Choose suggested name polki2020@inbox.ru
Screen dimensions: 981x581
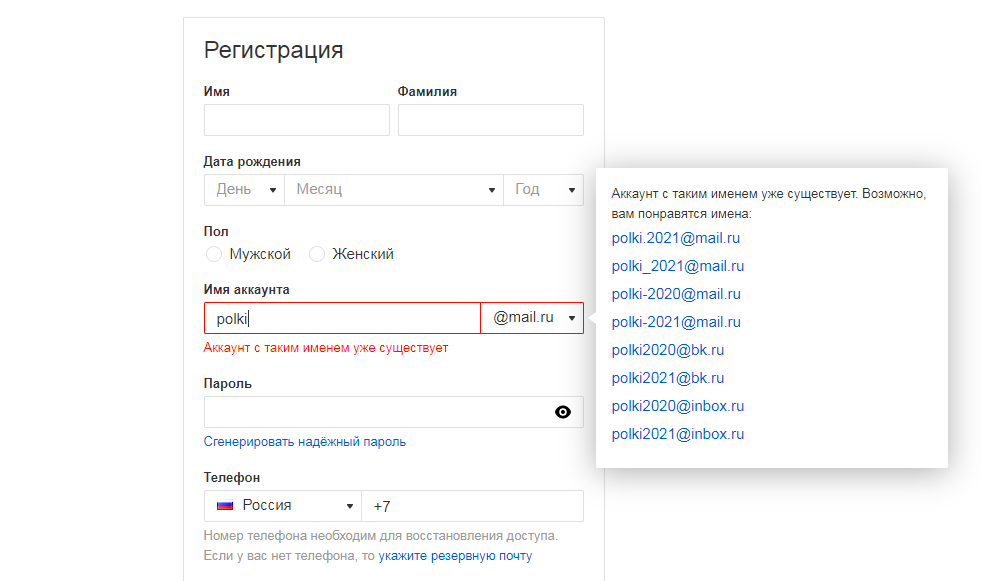click(x=678, y=406)
